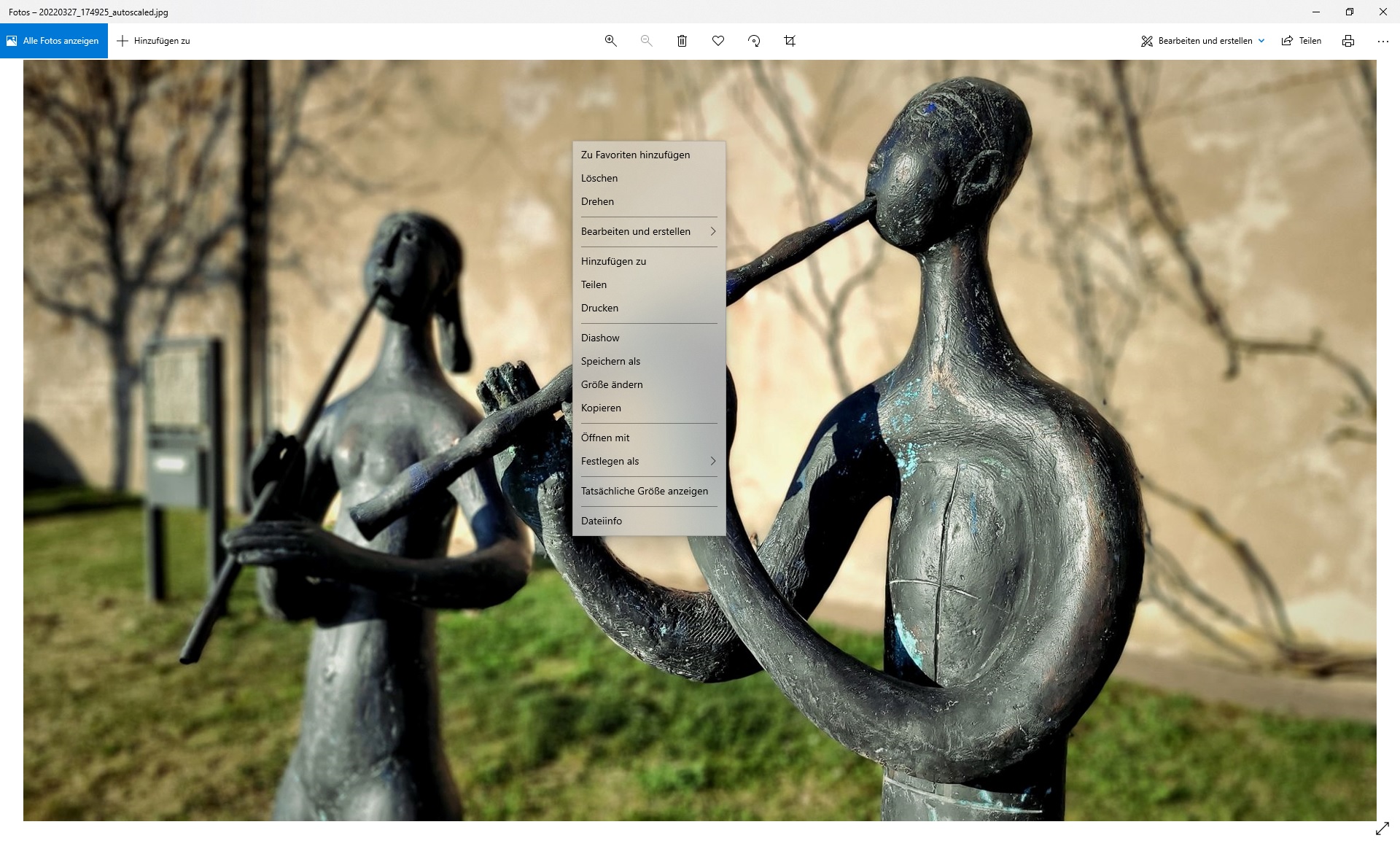The height and width of the screenshot is (846, 1400).
Task: Click the zoom in magnifier icon
Action: point(610,41)
